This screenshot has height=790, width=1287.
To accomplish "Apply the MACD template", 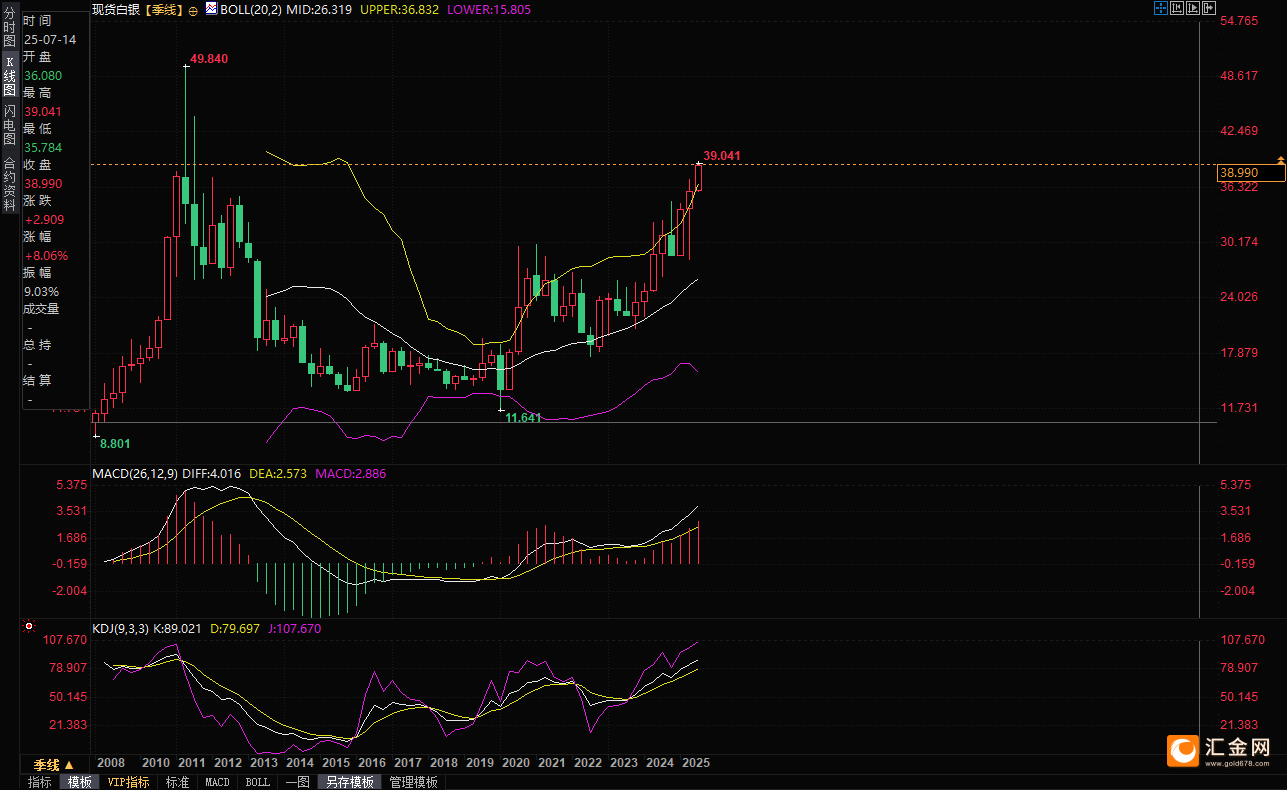I will (217, 782).
